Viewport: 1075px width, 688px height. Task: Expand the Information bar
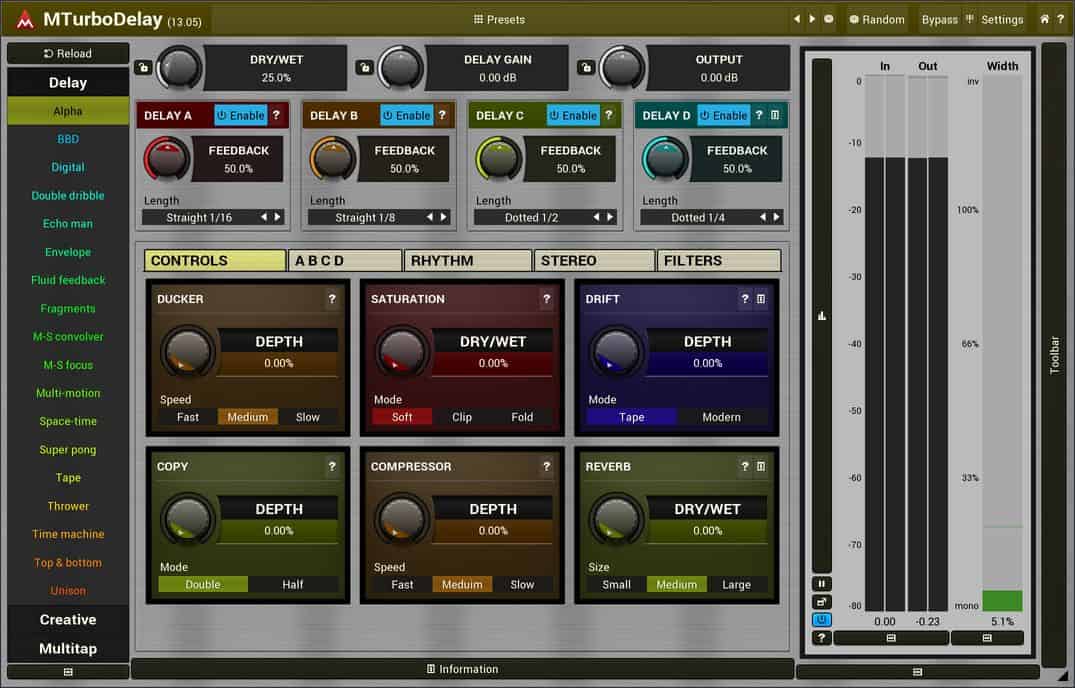pyautogui.click(x=462, y=669)
